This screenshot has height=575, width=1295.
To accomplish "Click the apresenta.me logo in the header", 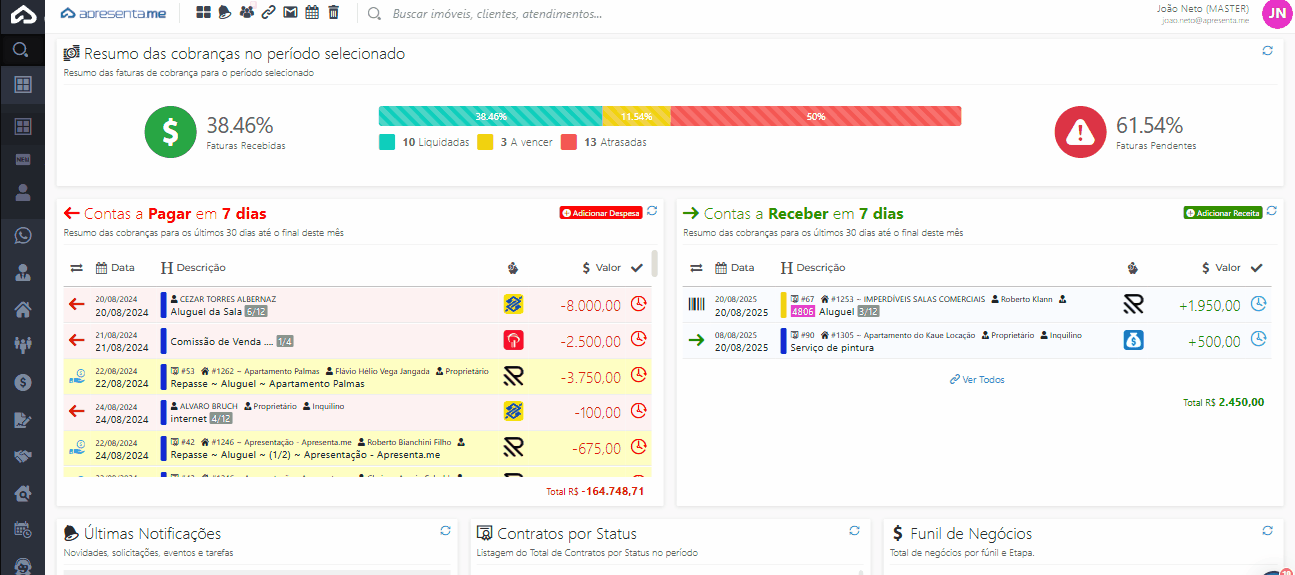I will pyautogui.click(x=113, y=14).
